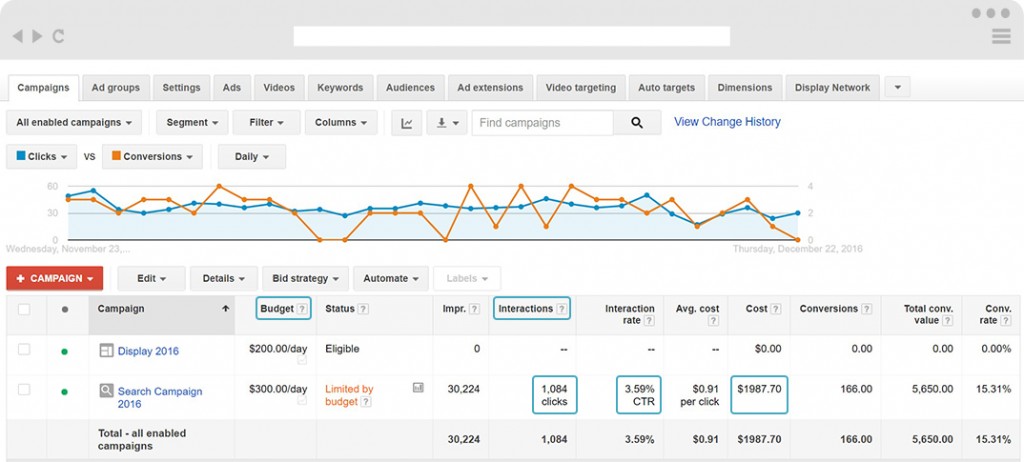Click the View Change History link

point(727,122)
